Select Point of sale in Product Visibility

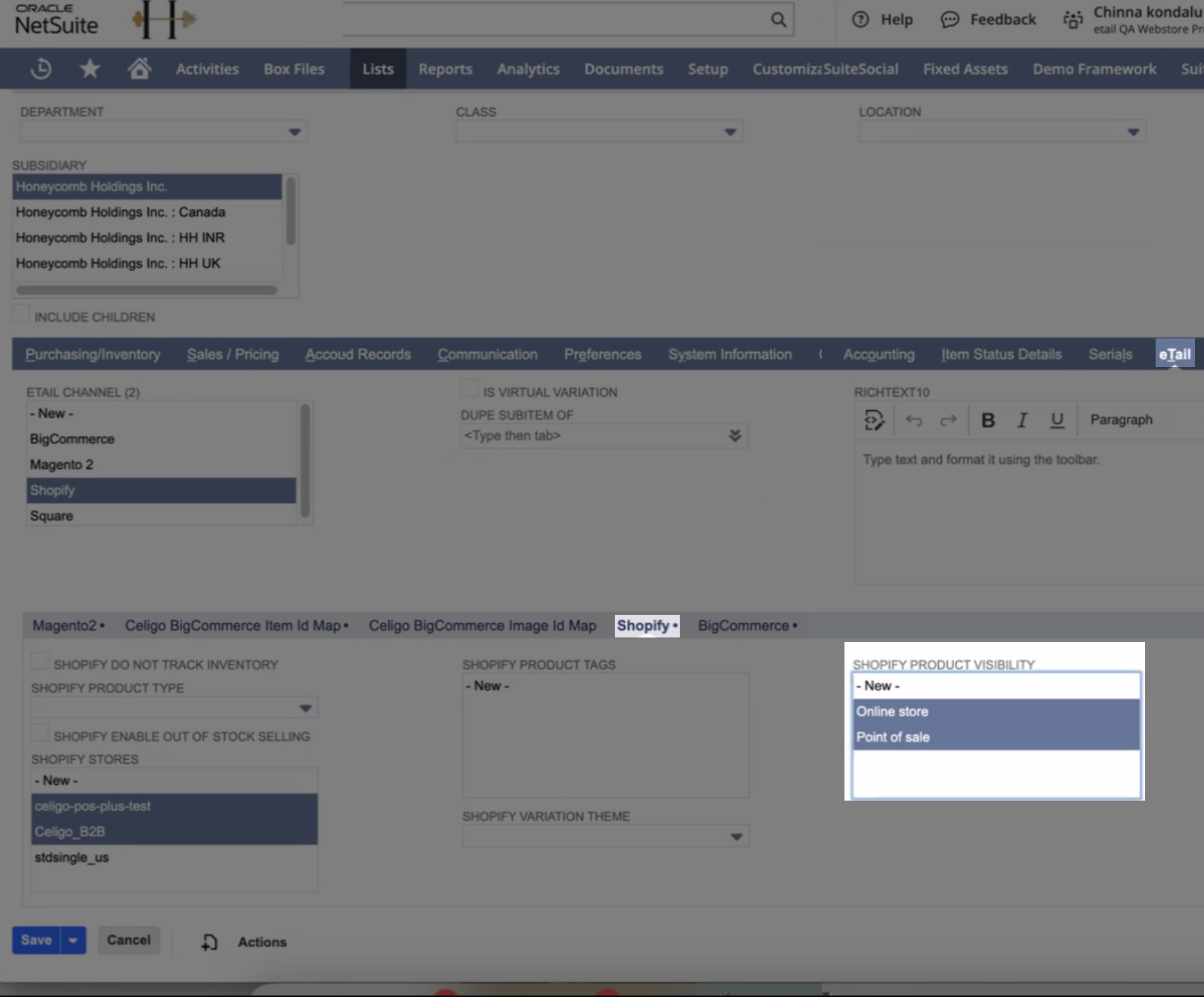pos(996,737)
